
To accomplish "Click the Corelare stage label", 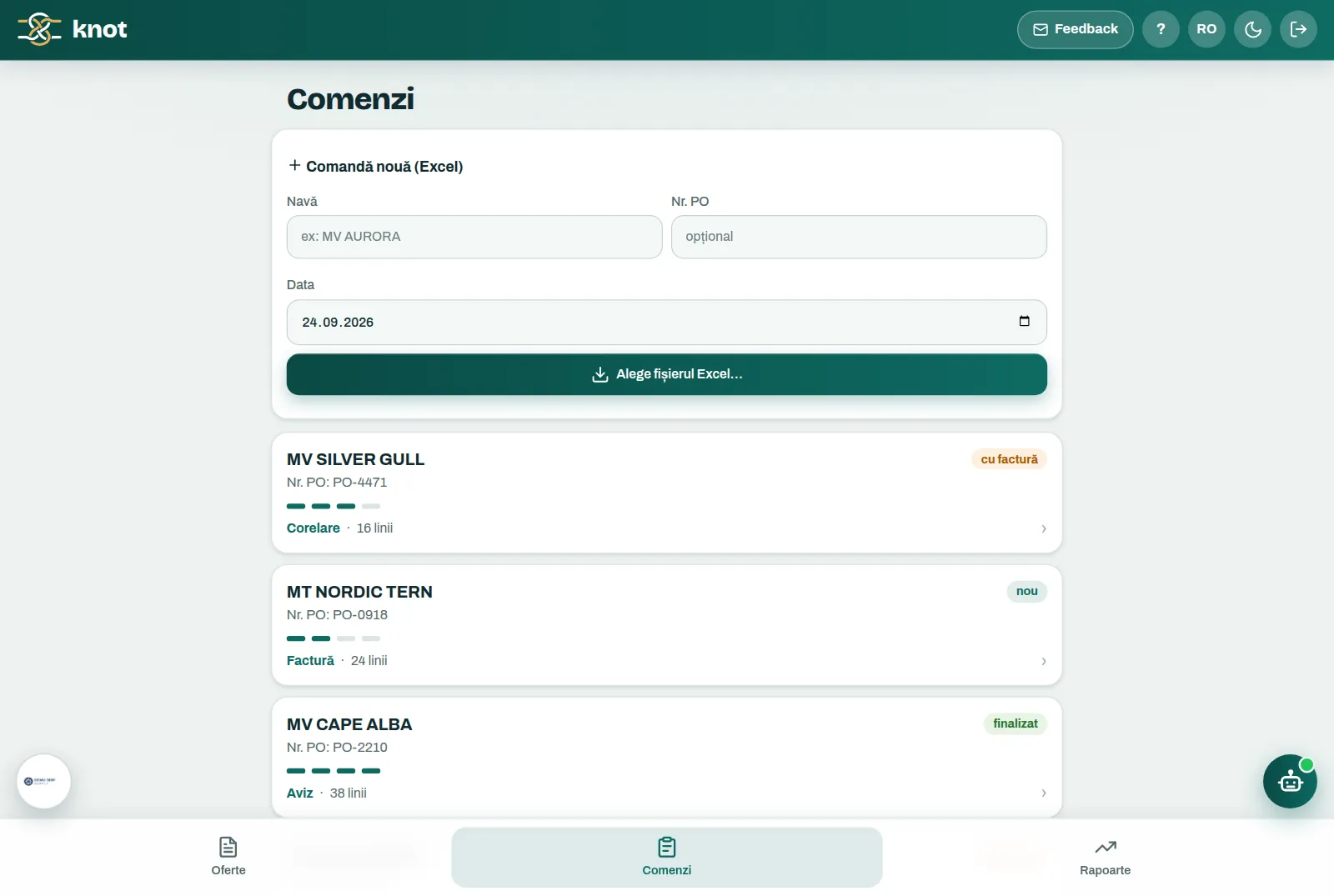I will 313,528.
